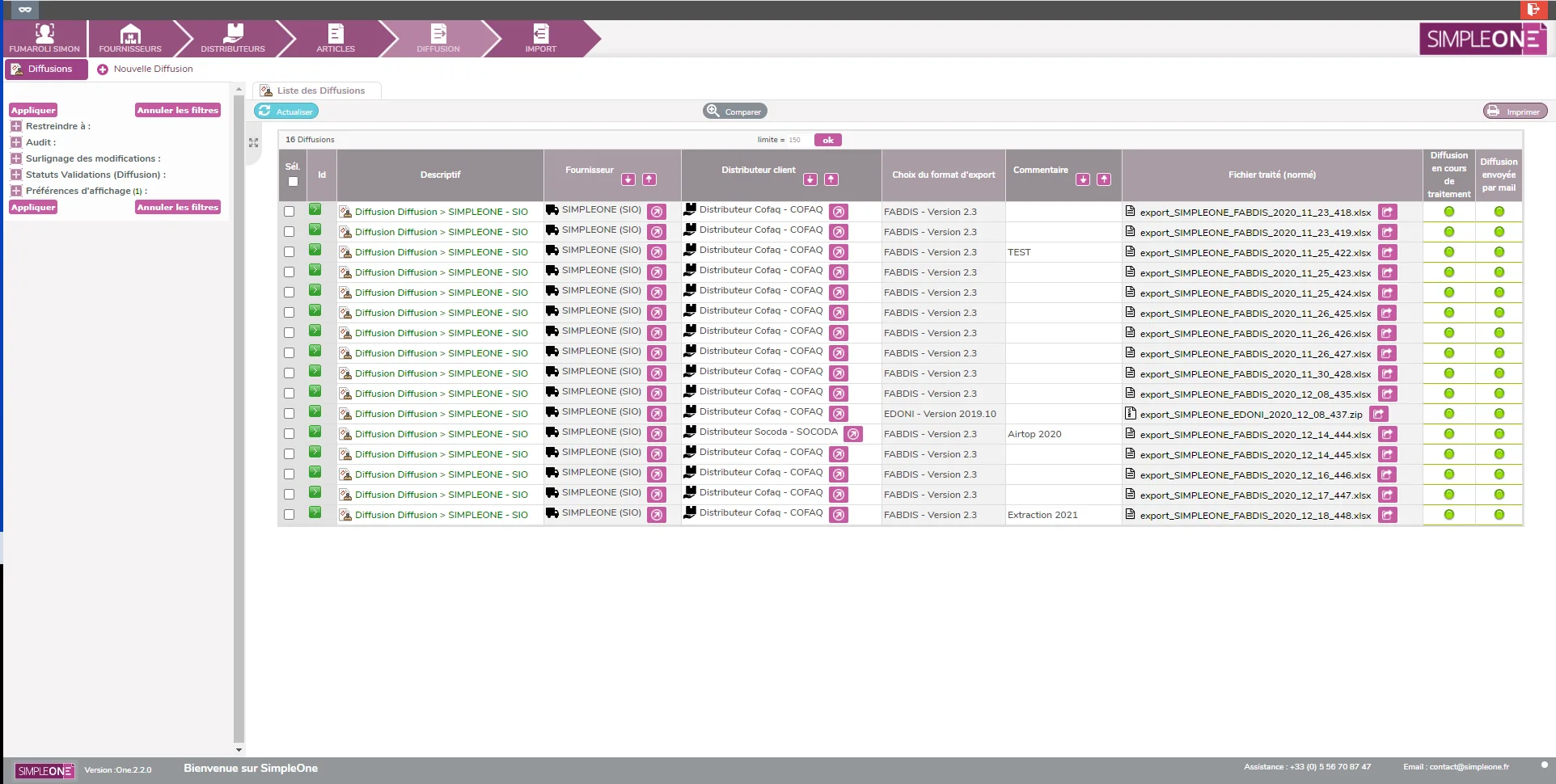Click the limite value input field
This screenshot has width=1556, height=784.
click(x=798, y=140)
